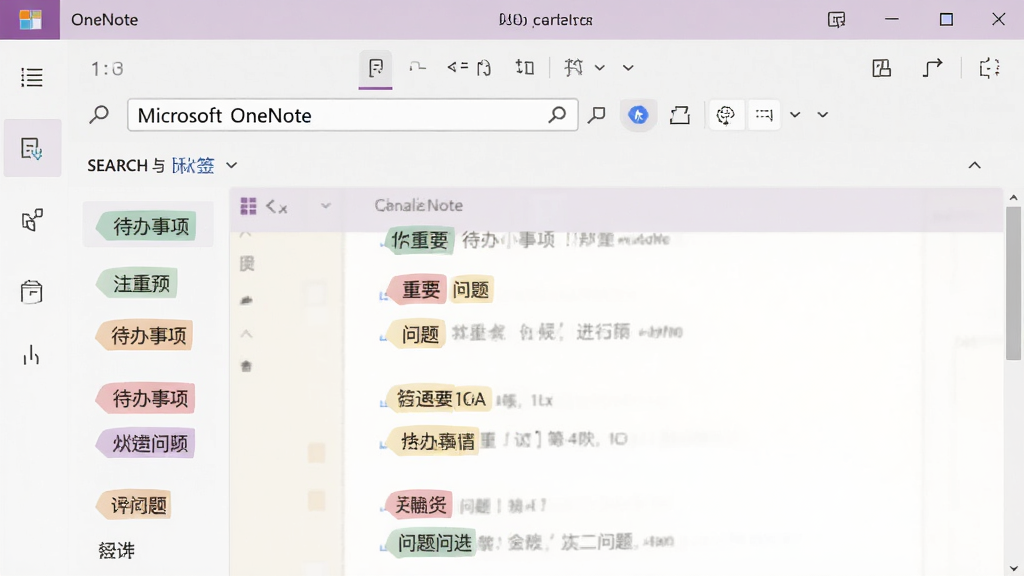Viewport: 1024px width, 576px height.
Task: Open first chevron after dashed rectangle icon
Action: [x=795, y=115]
